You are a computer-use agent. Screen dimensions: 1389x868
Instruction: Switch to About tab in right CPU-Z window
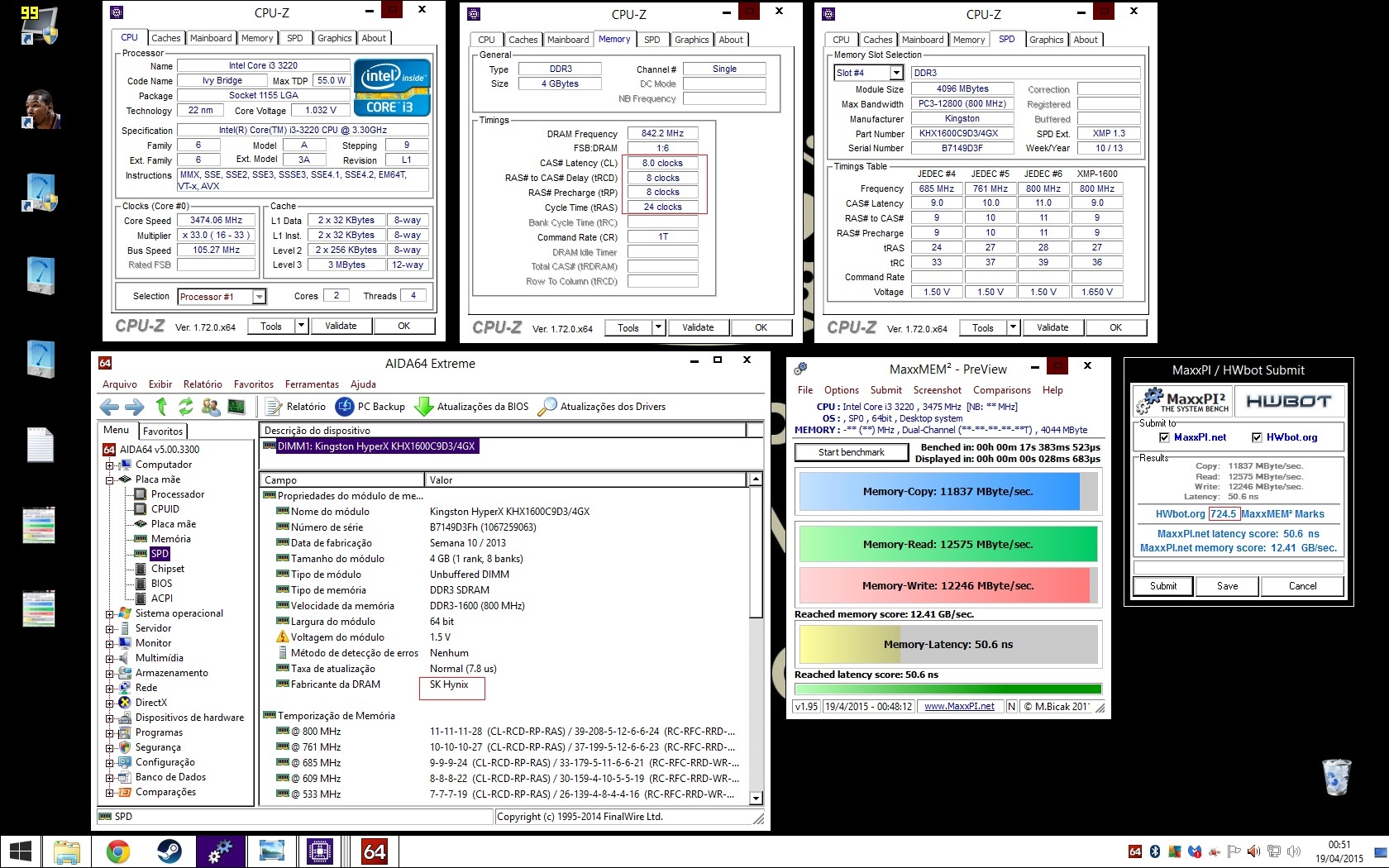click(x=1086, y=40)
